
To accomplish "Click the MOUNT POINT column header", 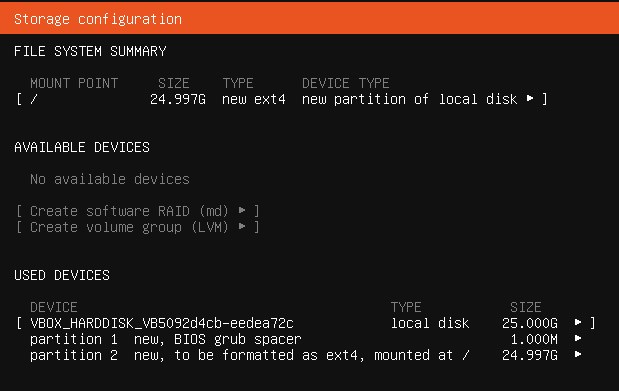I will point(74,83).
